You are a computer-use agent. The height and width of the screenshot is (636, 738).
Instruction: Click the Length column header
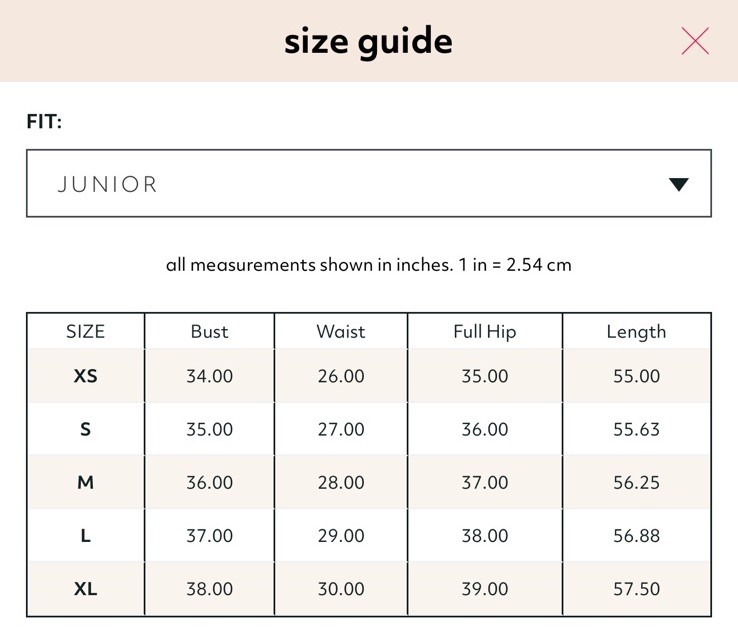636,332
